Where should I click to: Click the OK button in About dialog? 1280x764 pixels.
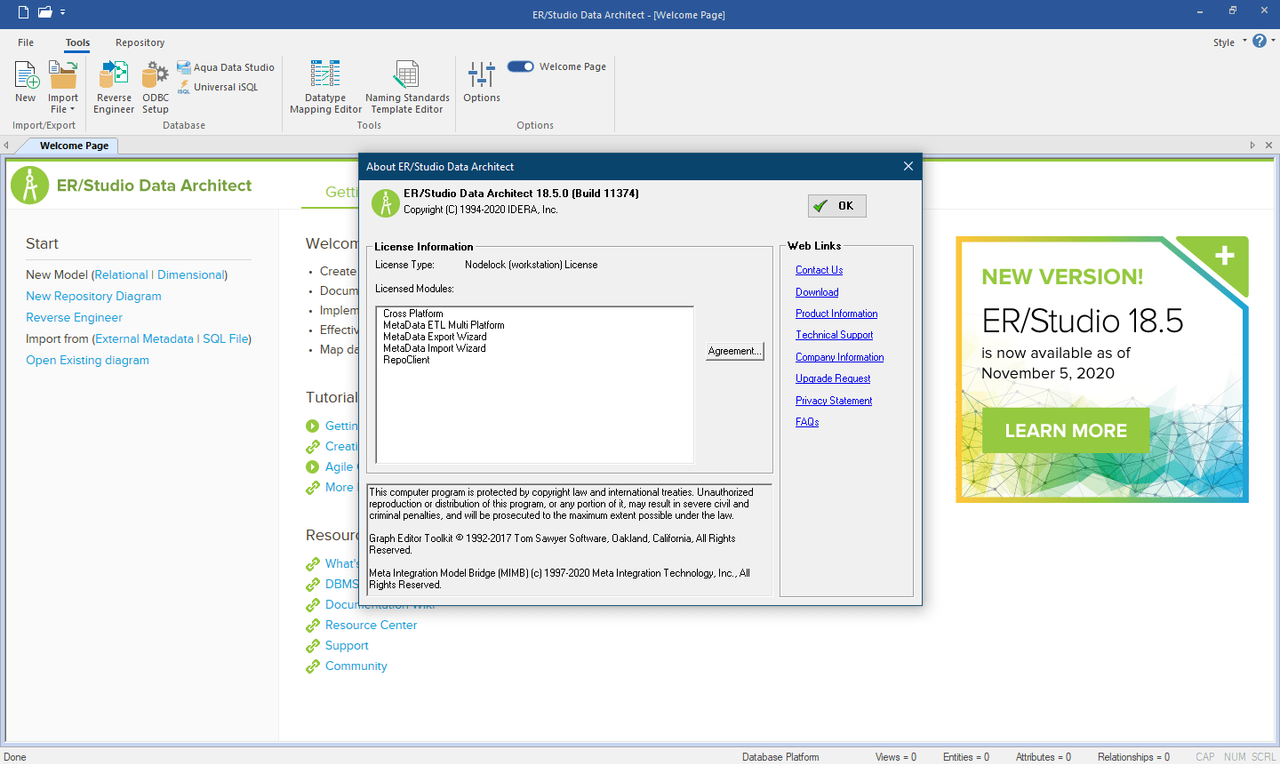tap(837, 206)
